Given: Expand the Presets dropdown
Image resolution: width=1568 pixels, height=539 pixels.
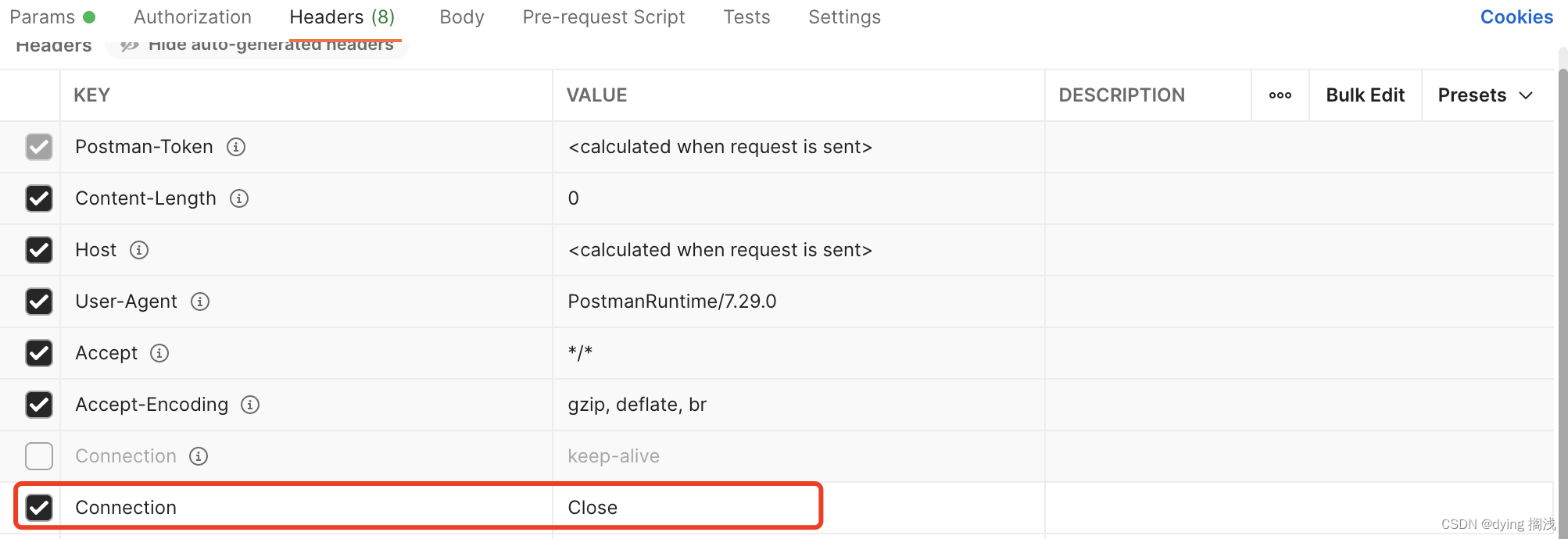Looking at the screenshot, I should pos(1485,95).
